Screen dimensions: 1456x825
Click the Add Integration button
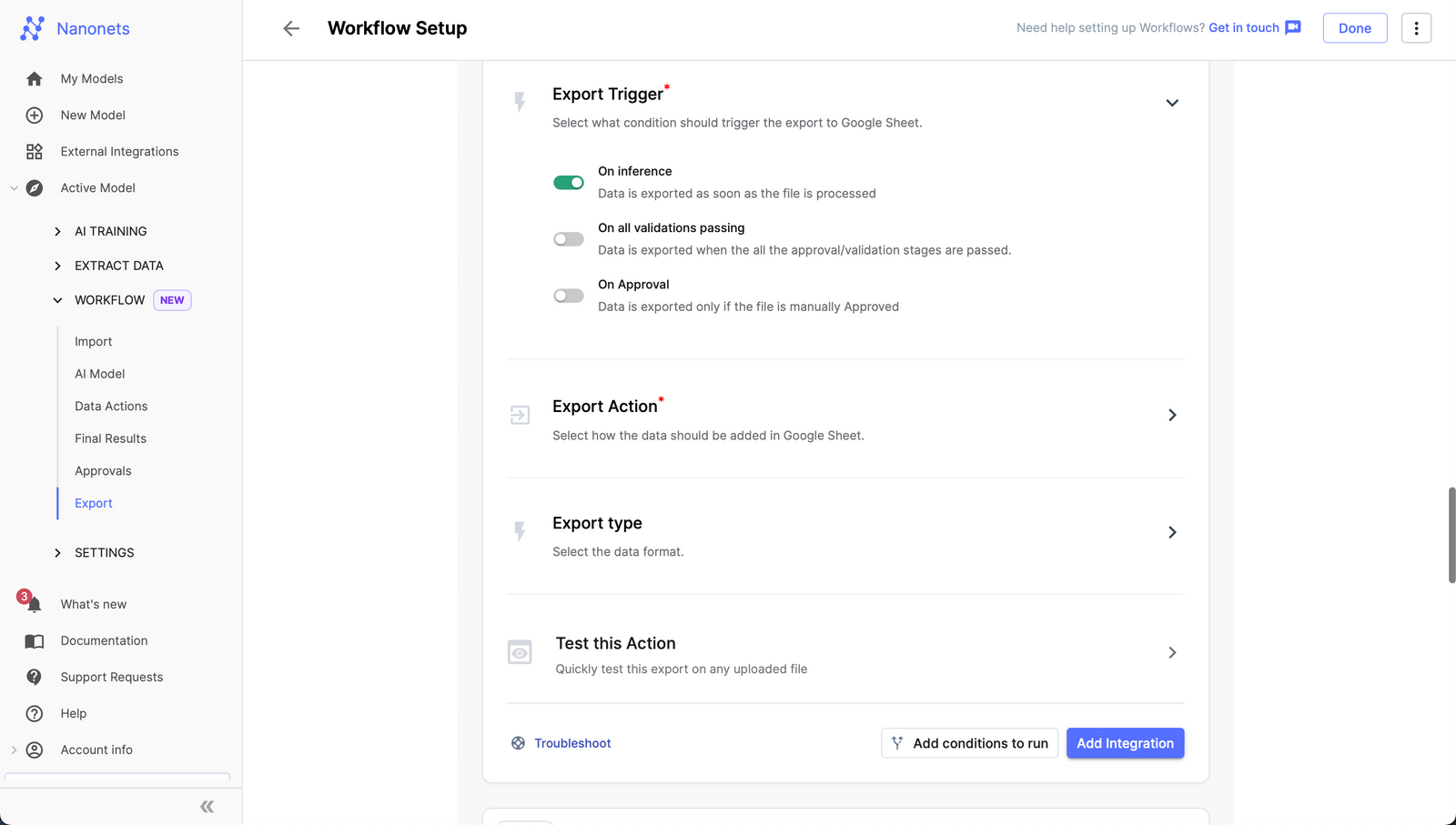point(1125,743)
